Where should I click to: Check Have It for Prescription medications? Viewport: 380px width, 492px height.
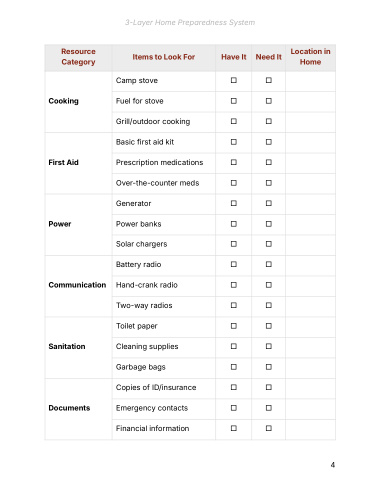(234, 162)
